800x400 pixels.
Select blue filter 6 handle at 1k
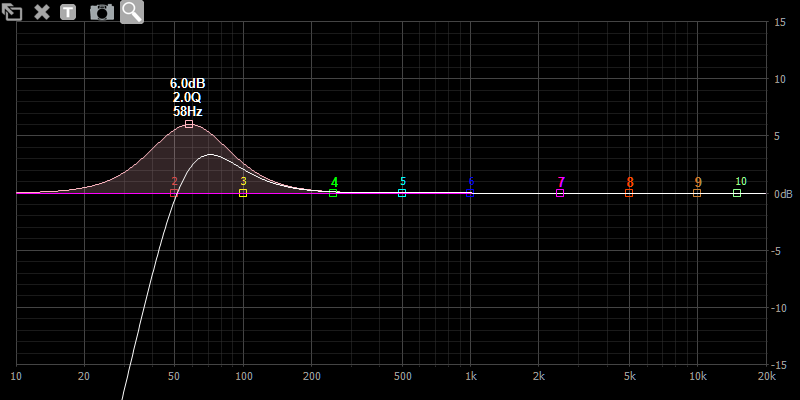point(470,193)
